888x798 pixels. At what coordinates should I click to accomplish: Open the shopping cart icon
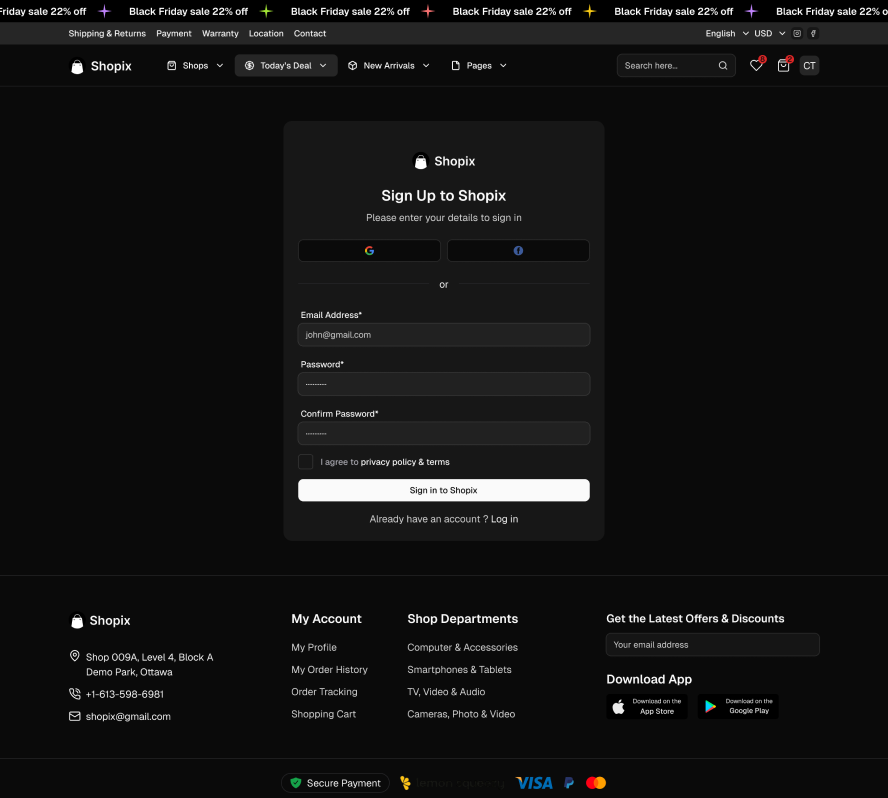pos(783,66)
